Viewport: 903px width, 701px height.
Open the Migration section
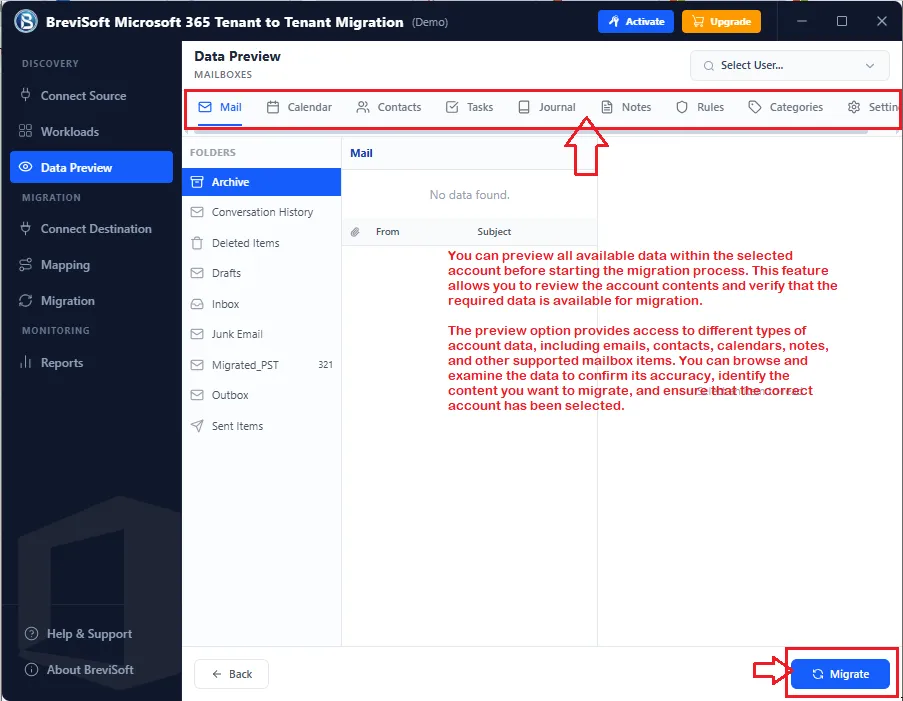tap(91, 301)
